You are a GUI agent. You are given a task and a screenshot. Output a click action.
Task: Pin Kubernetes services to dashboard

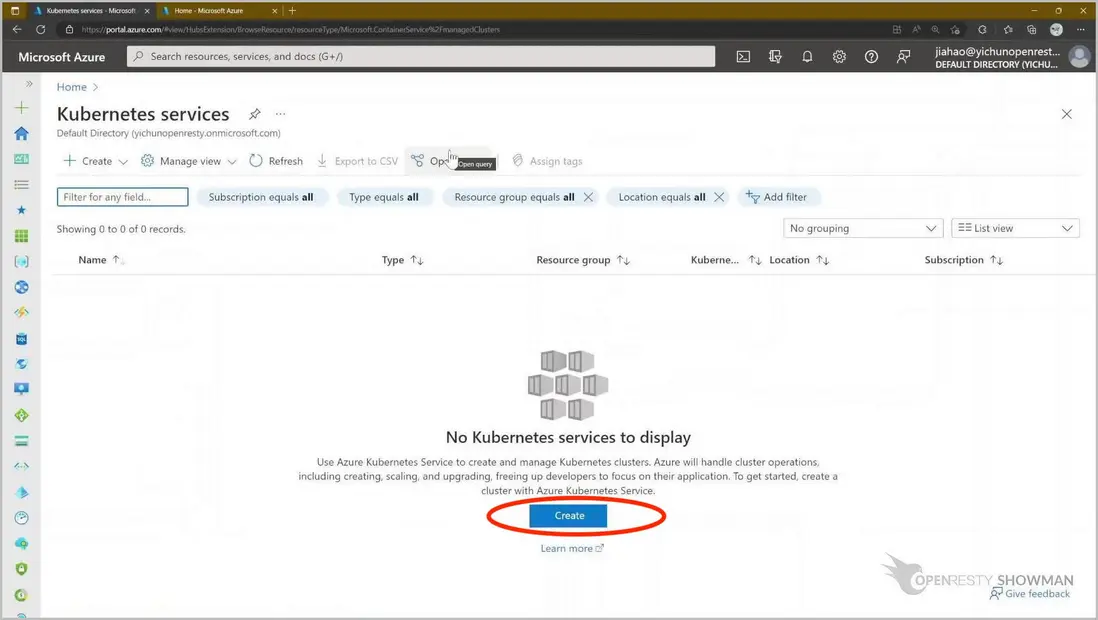coord(255,113)
